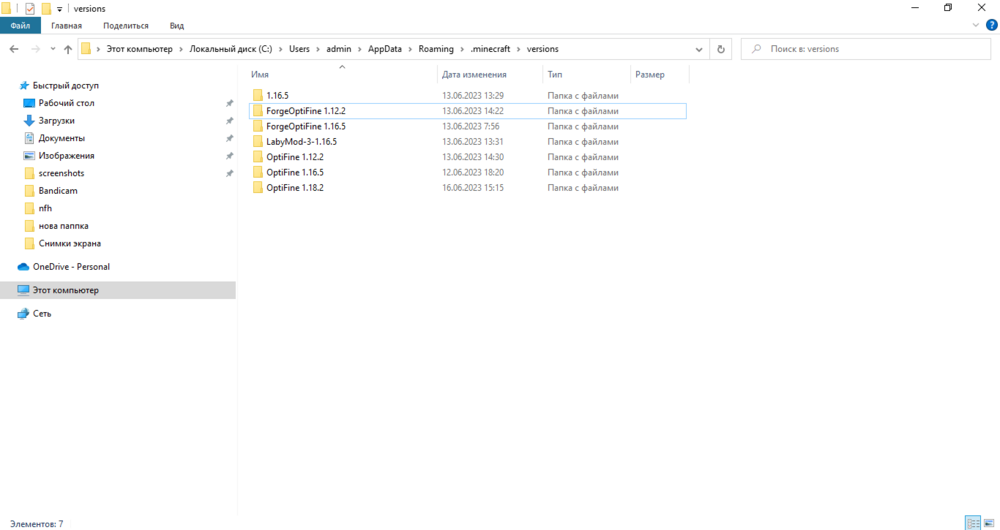This screenshot has height=530, width=1000.
Task: Click the New folder quick access icon in the title bar
Action: pos(46,8)
